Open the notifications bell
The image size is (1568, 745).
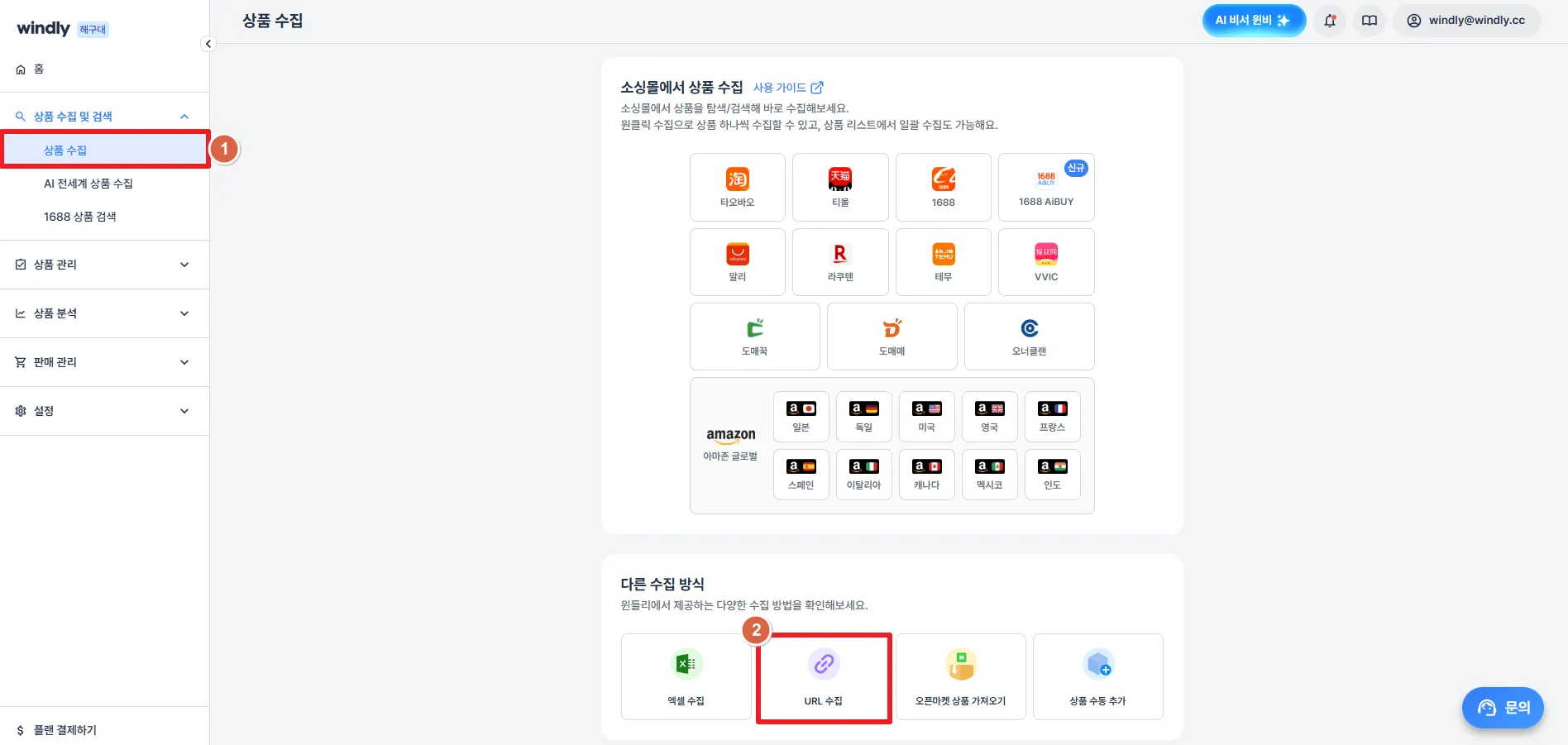point(1330,21)
